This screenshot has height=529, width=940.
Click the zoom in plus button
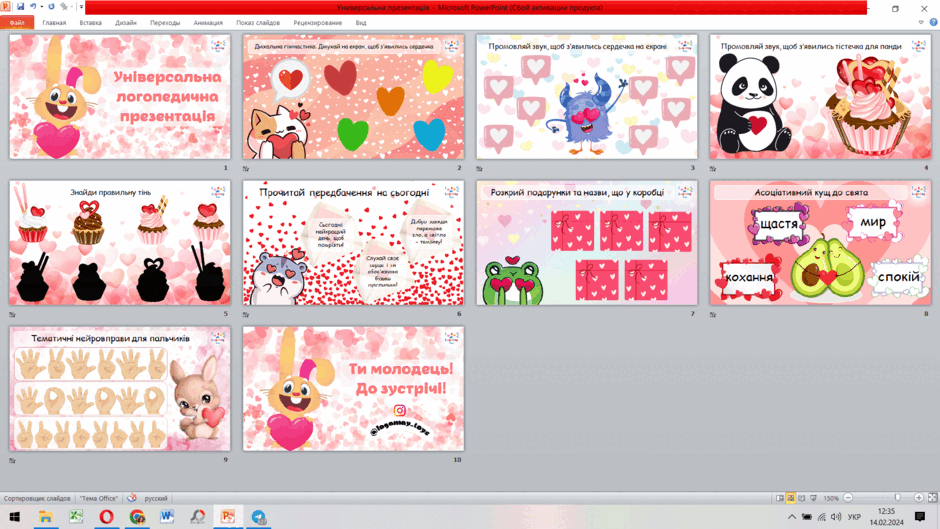(x=918, y=498)
